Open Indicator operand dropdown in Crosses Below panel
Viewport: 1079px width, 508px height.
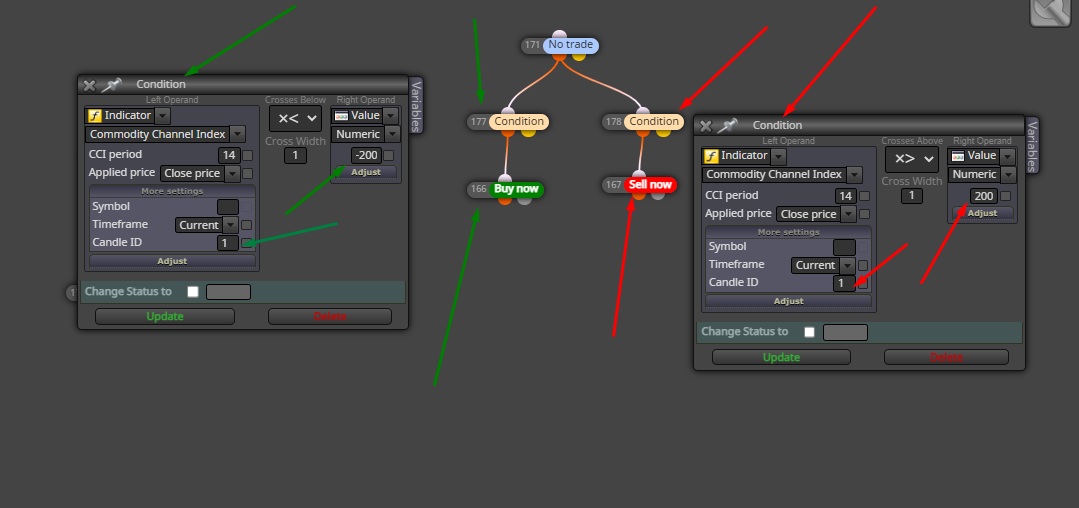tap(162, 116)
